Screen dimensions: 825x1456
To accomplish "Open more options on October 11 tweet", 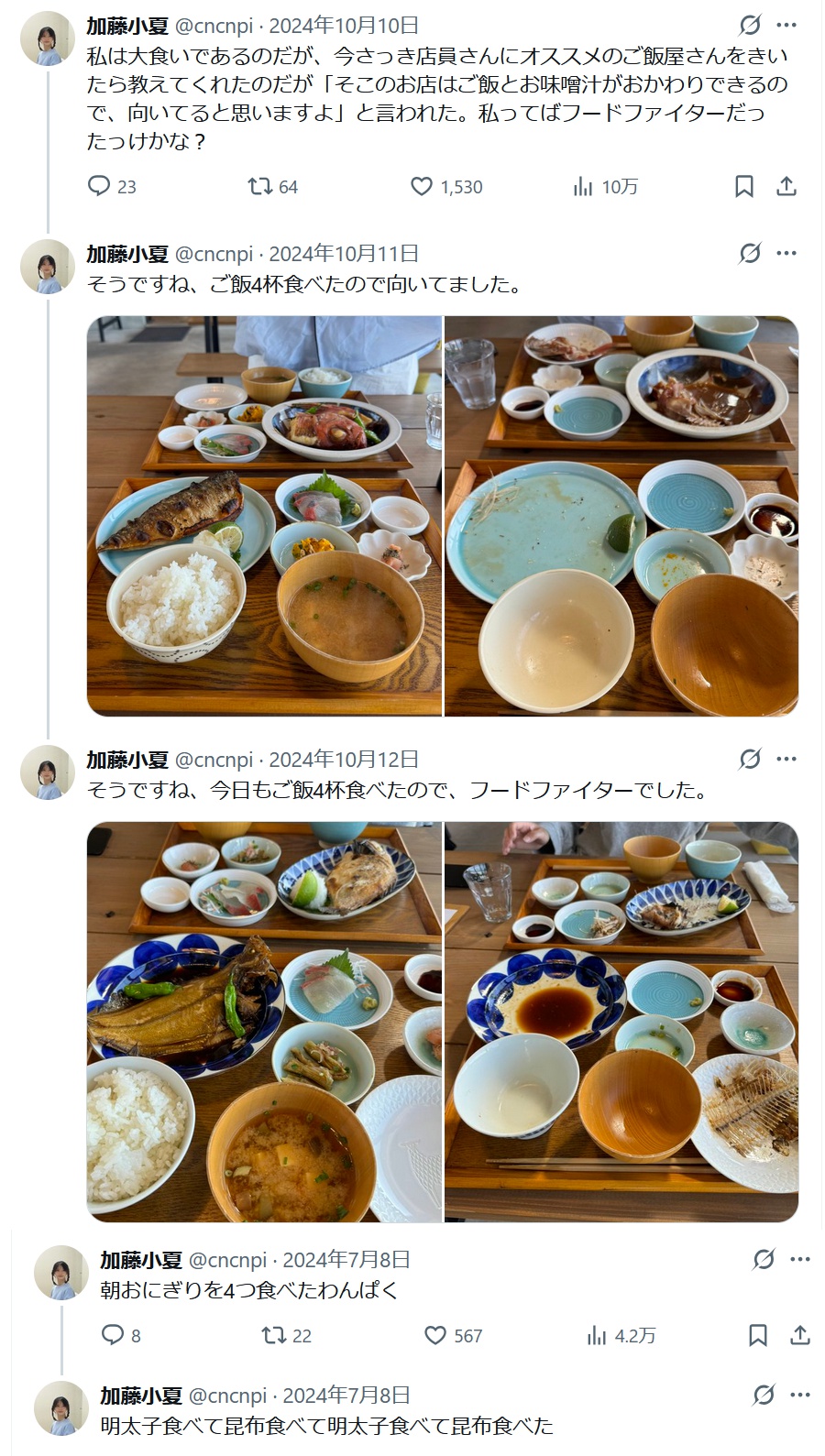I will click(786, 253).
